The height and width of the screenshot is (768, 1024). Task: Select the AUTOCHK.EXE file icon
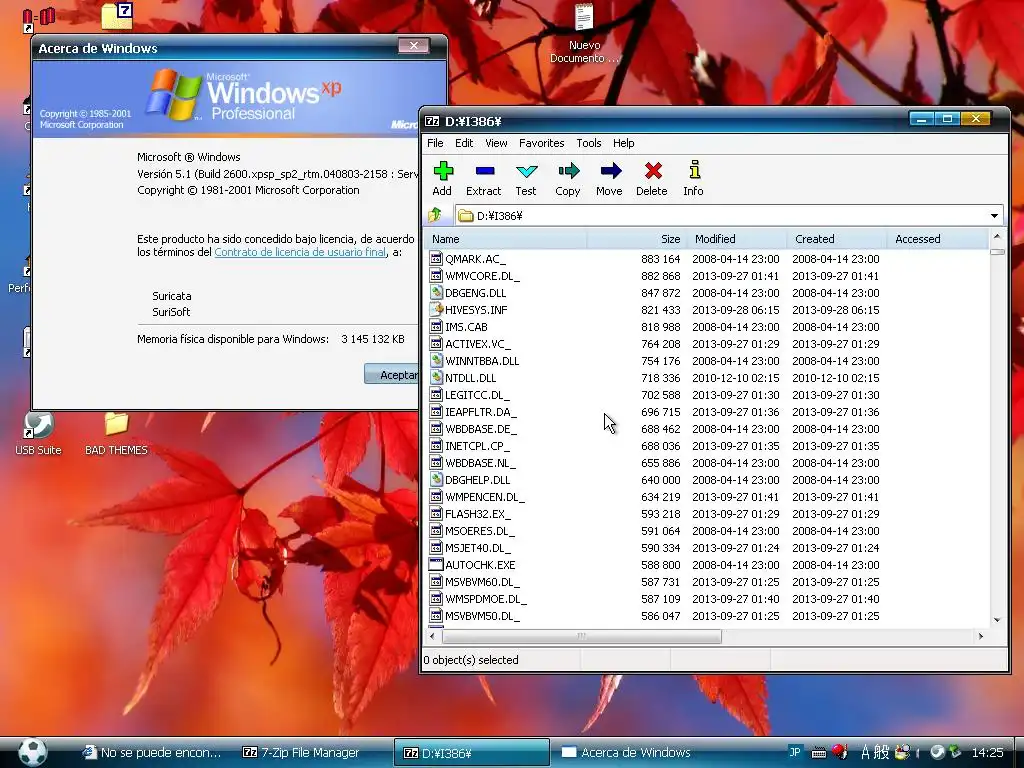[436, 564]
